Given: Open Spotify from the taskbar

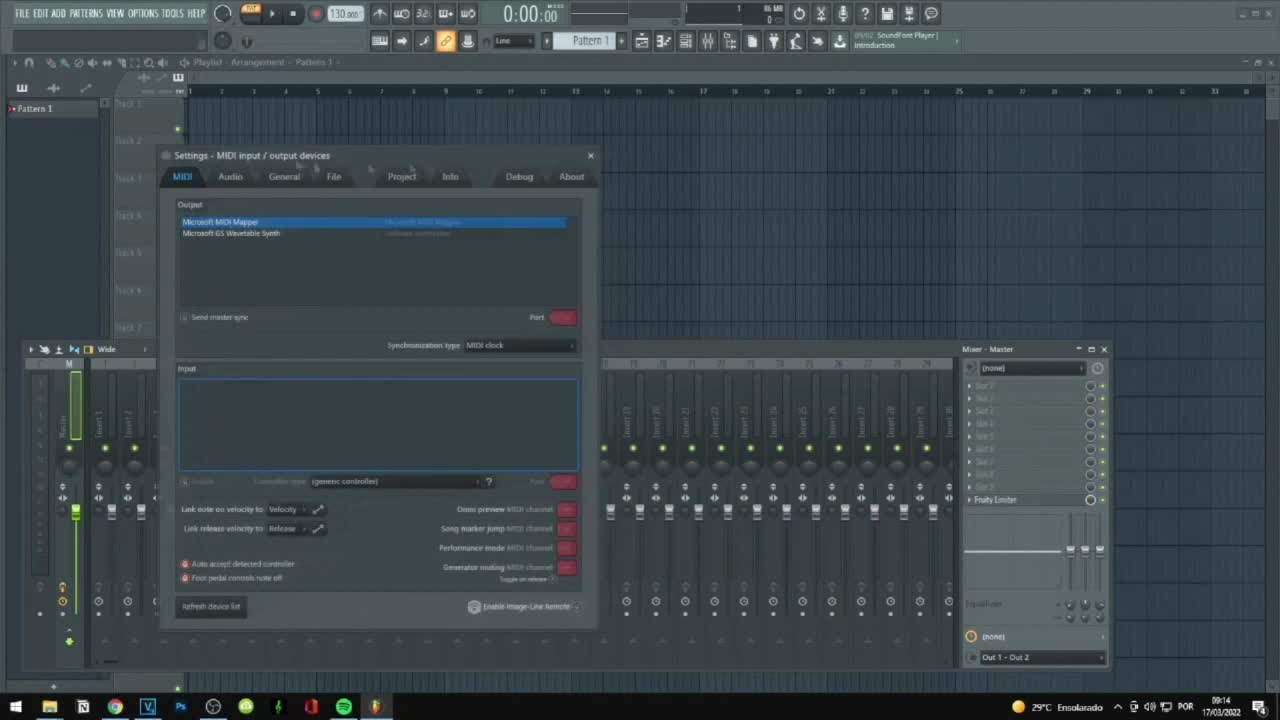Looking at the screenshot, I should 344,707.
